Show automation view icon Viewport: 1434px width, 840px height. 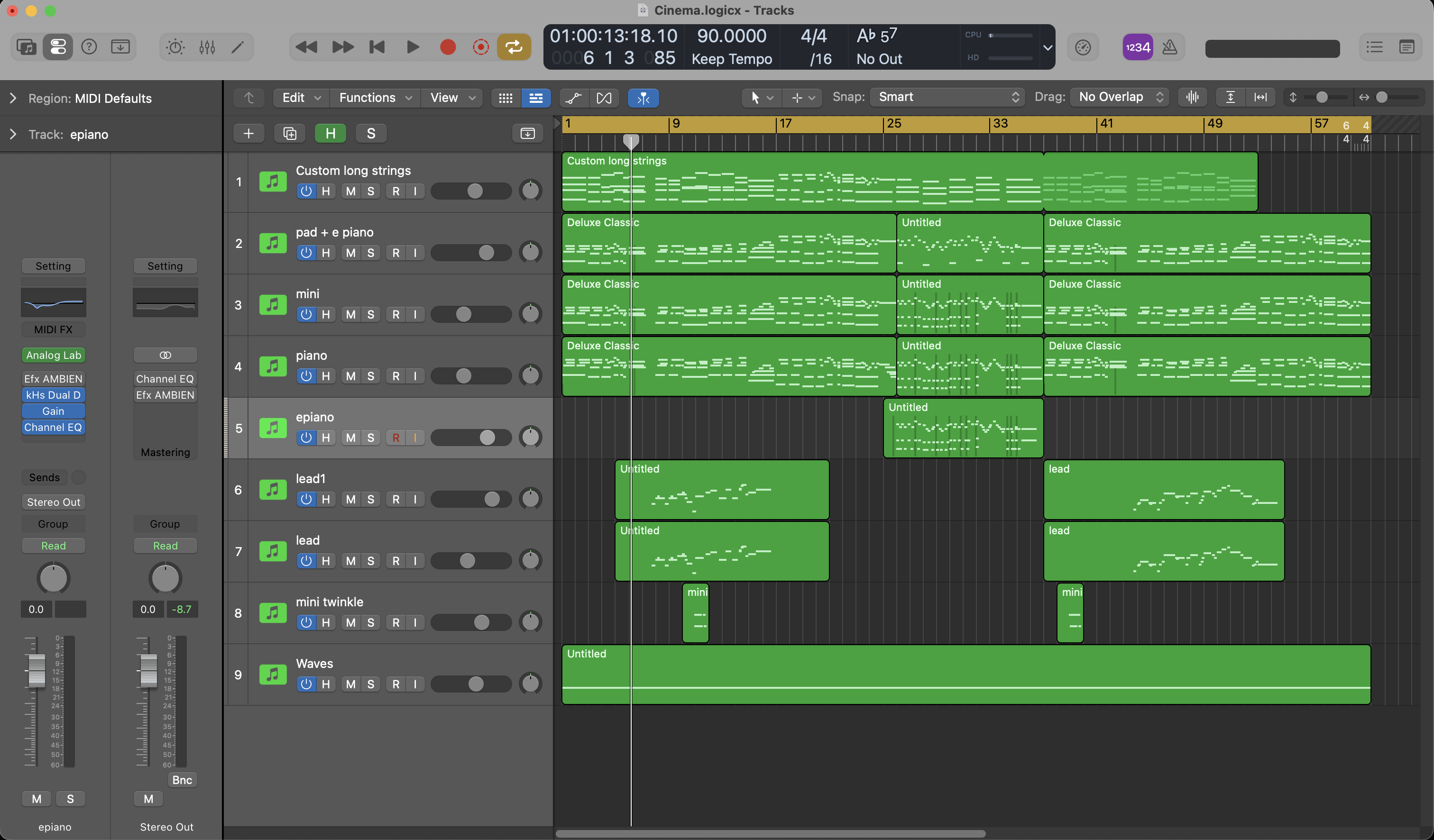coord(574,98)
